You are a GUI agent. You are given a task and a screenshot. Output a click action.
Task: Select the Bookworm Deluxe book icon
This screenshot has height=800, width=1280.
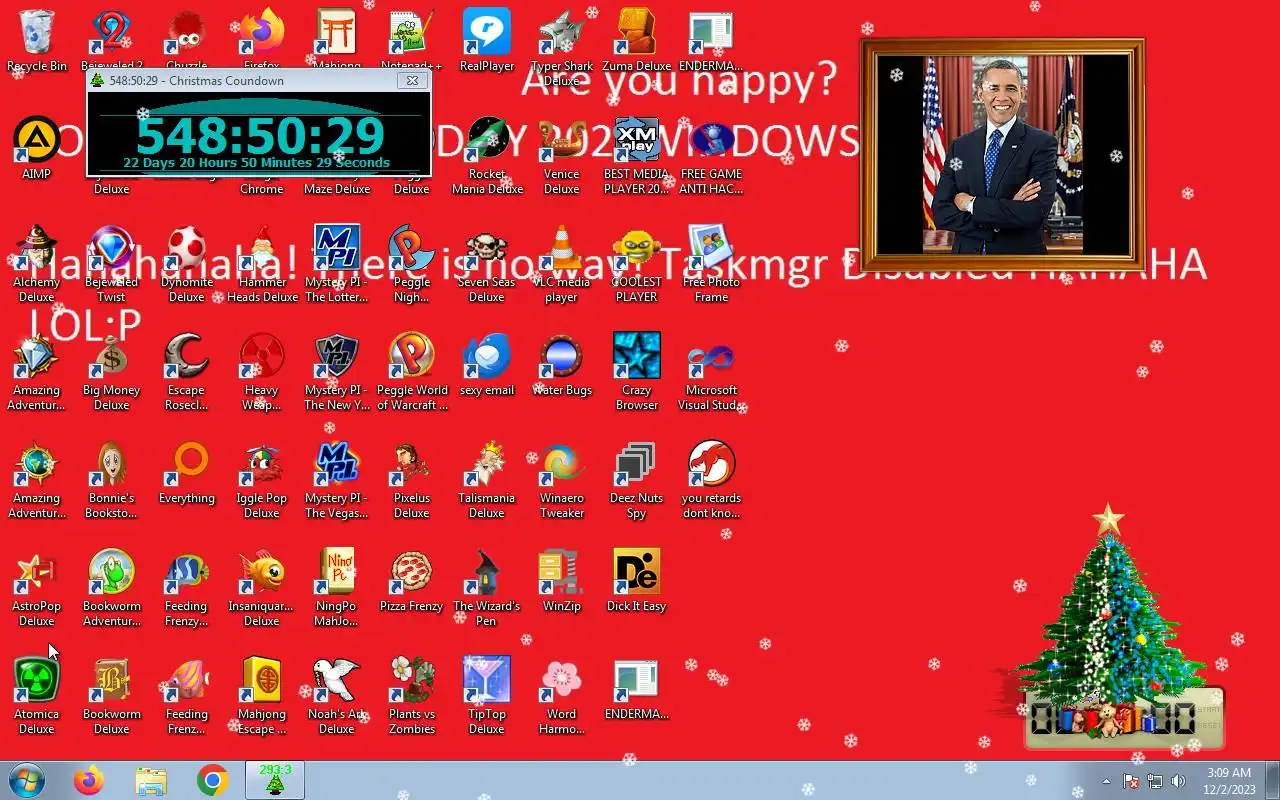click(111, 695)
